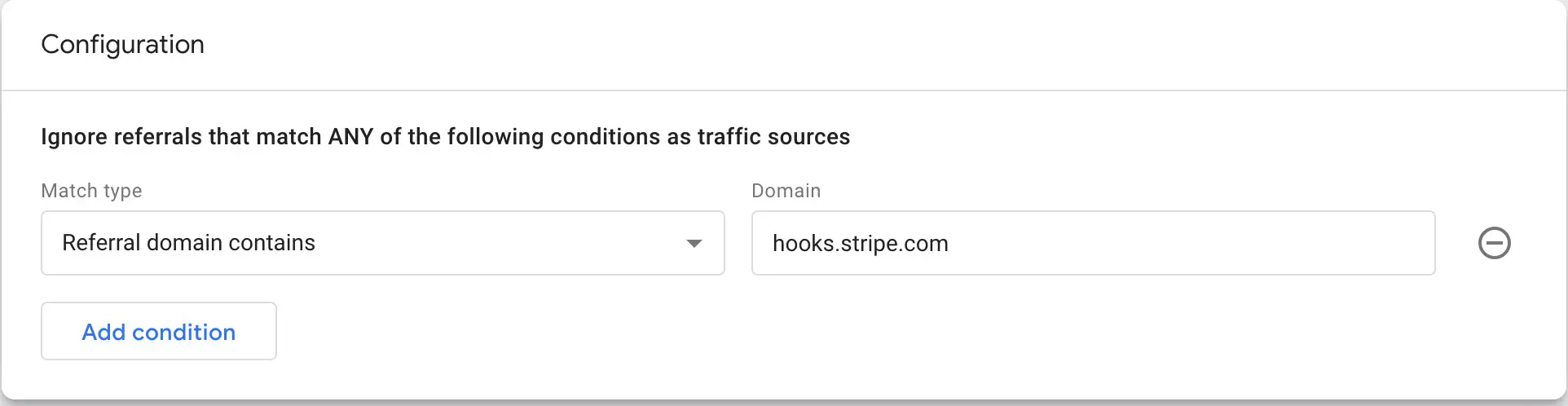
Task: Add another referral exclusion condition
Action: (159, 331)
